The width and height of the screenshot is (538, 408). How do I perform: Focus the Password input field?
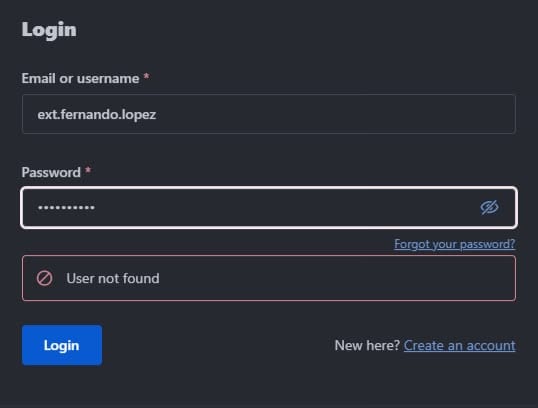pyautogui.click(x=269, y=207)
